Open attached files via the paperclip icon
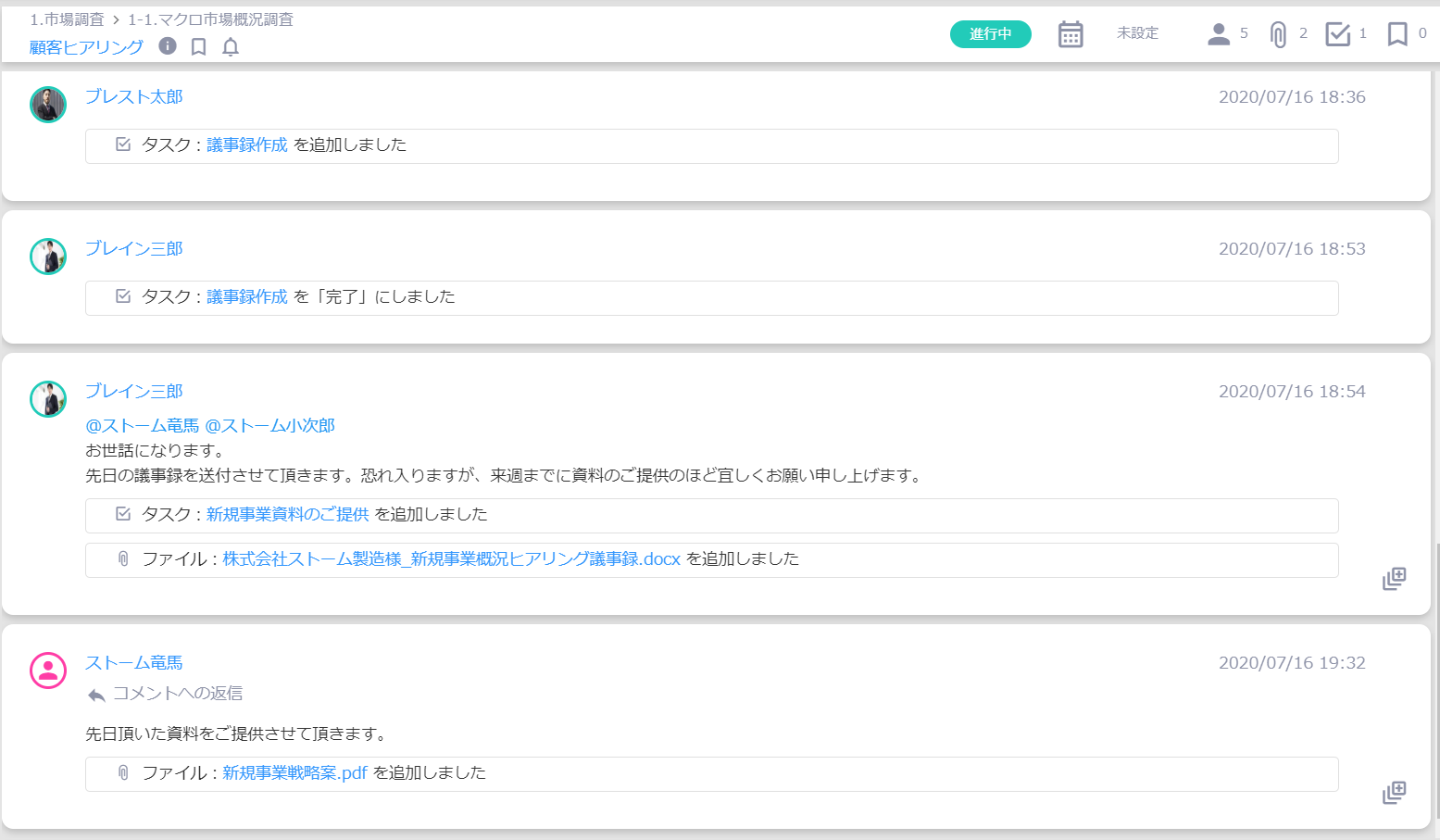Viewport: 1440px width, 840px height. (1278, 34)
